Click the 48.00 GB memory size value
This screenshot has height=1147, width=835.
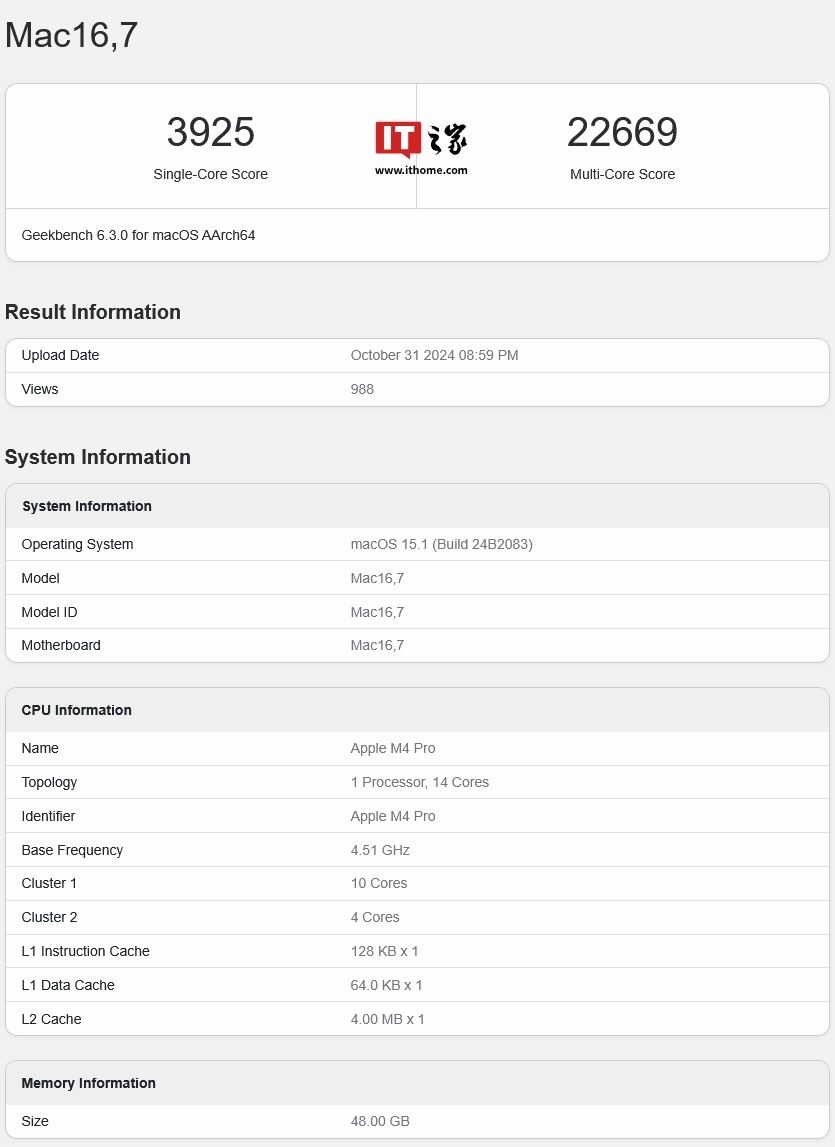click(x=380, y=1121)
